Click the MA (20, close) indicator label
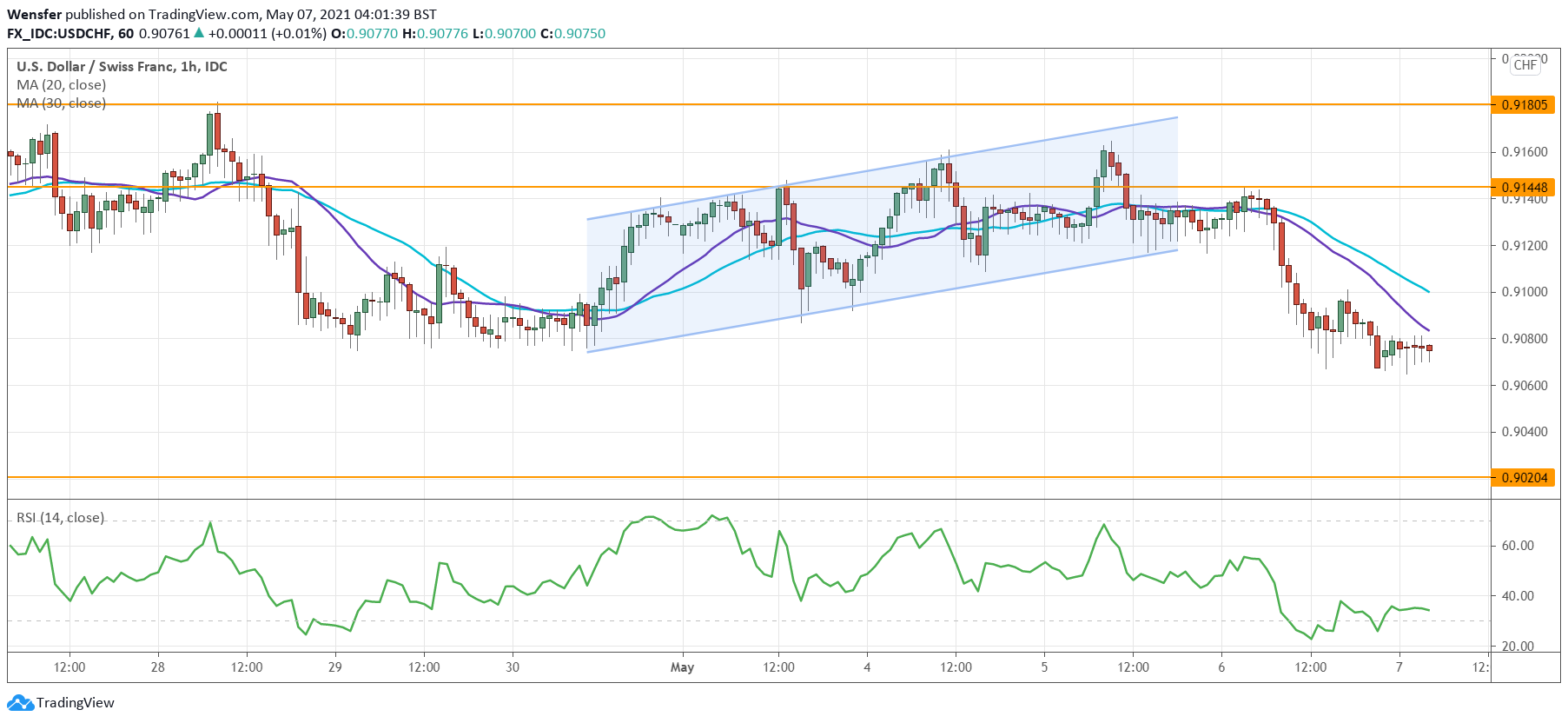1568x723 pixels. tap(62, 85)
